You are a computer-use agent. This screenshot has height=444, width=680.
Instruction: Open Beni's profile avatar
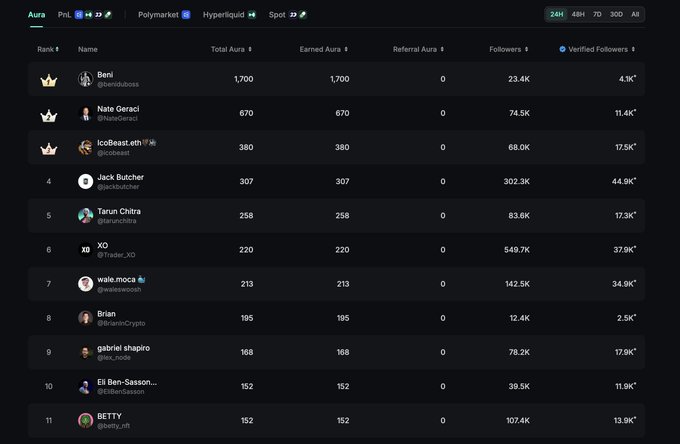click(85, 79)
